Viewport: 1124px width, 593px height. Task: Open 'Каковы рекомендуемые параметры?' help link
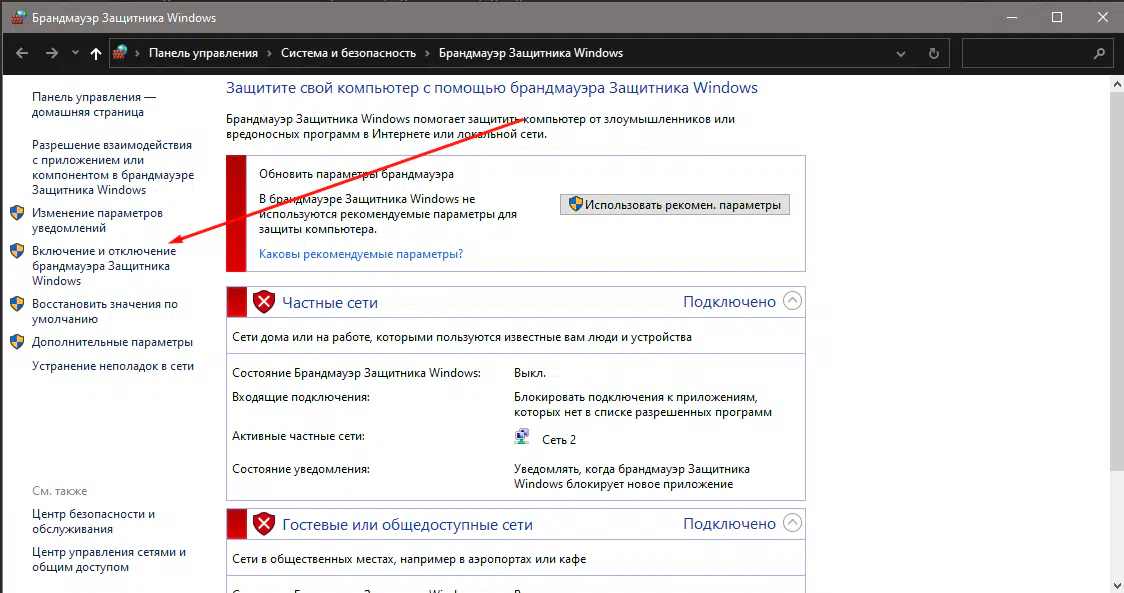pos(361,254)
